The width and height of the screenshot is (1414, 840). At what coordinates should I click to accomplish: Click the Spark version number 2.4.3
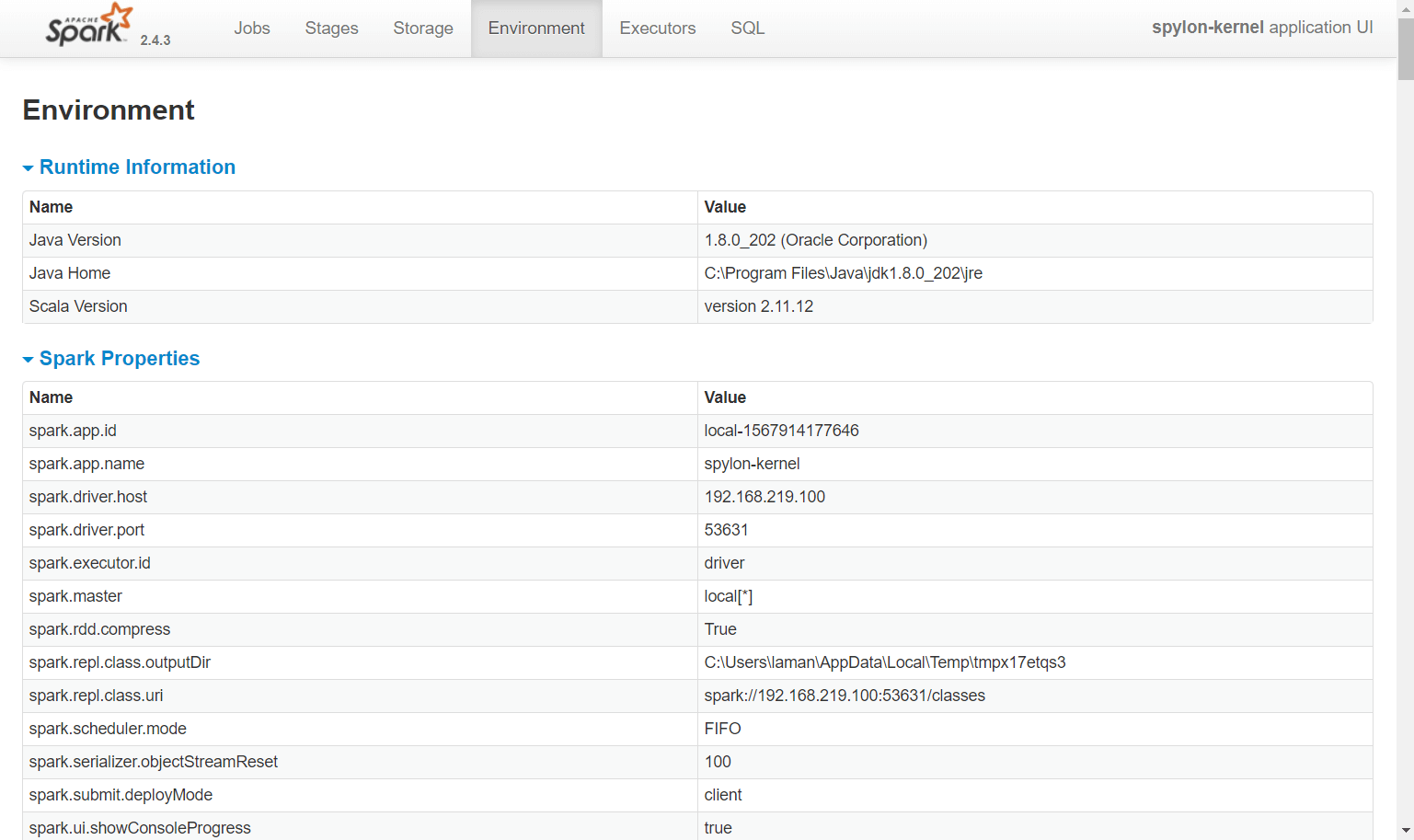pos(155,40)
